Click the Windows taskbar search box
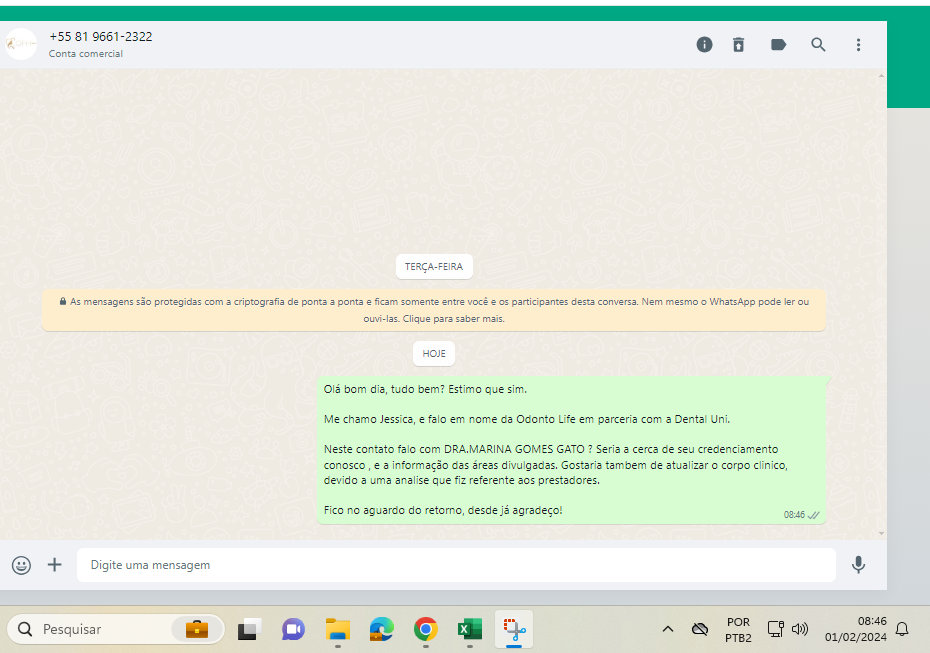The image size is (930, 653). point(116,629)
